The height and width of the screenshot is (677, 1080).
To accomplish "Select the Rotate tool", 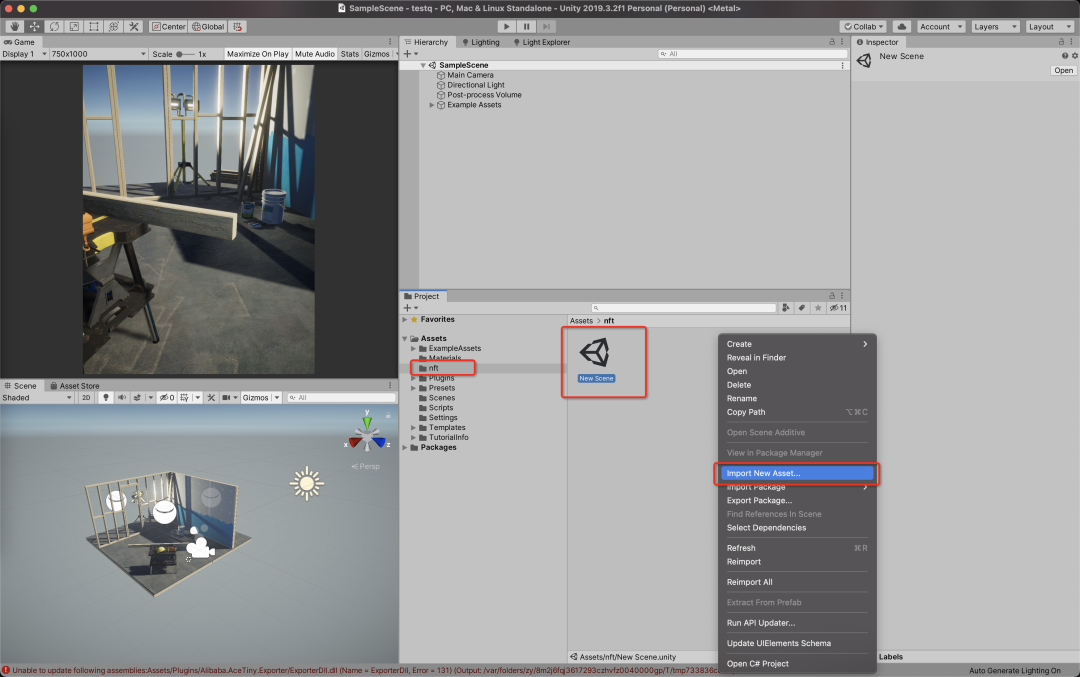I will (x=54, y=27).
